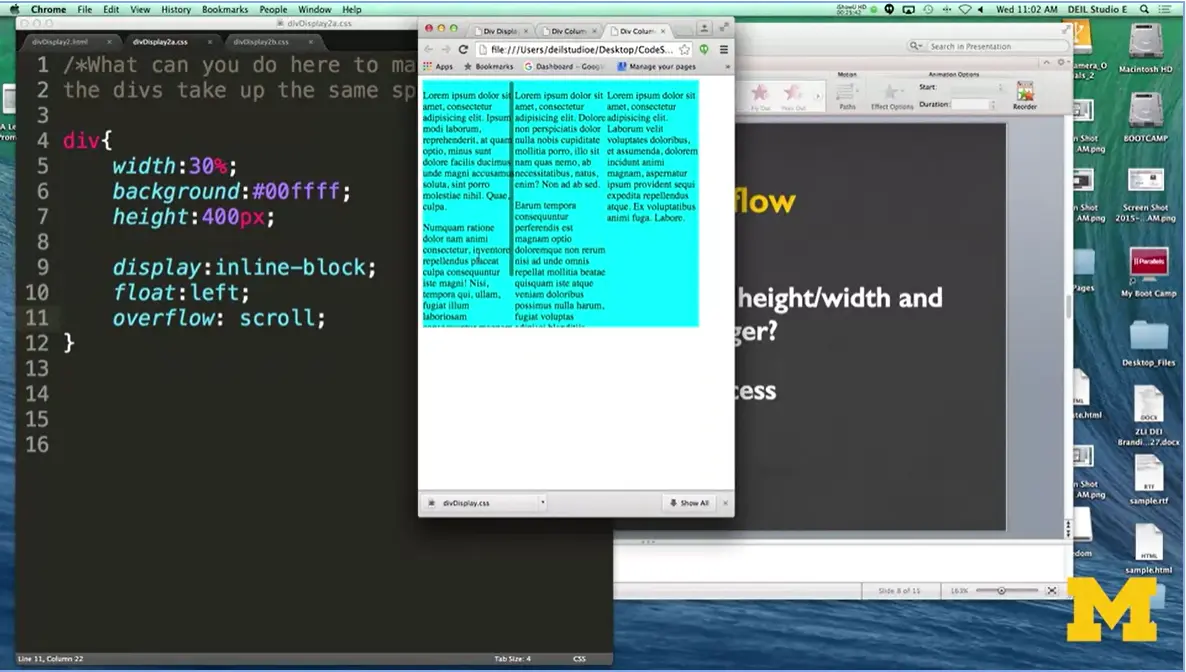Image resolution: width=1186 pixels, height=672 pixels.
Task: Open the History menu in the menu bar
Action: (175, 9)
